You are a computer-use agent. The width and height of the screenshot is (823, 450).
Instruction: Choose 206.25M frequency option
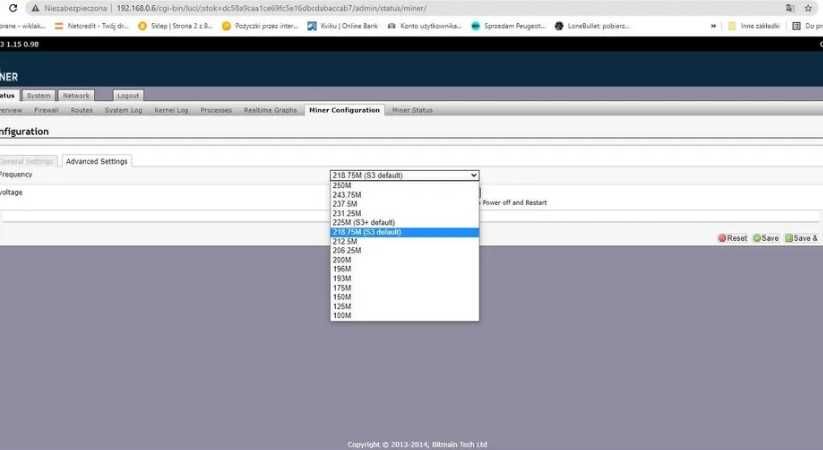point(405,250)
